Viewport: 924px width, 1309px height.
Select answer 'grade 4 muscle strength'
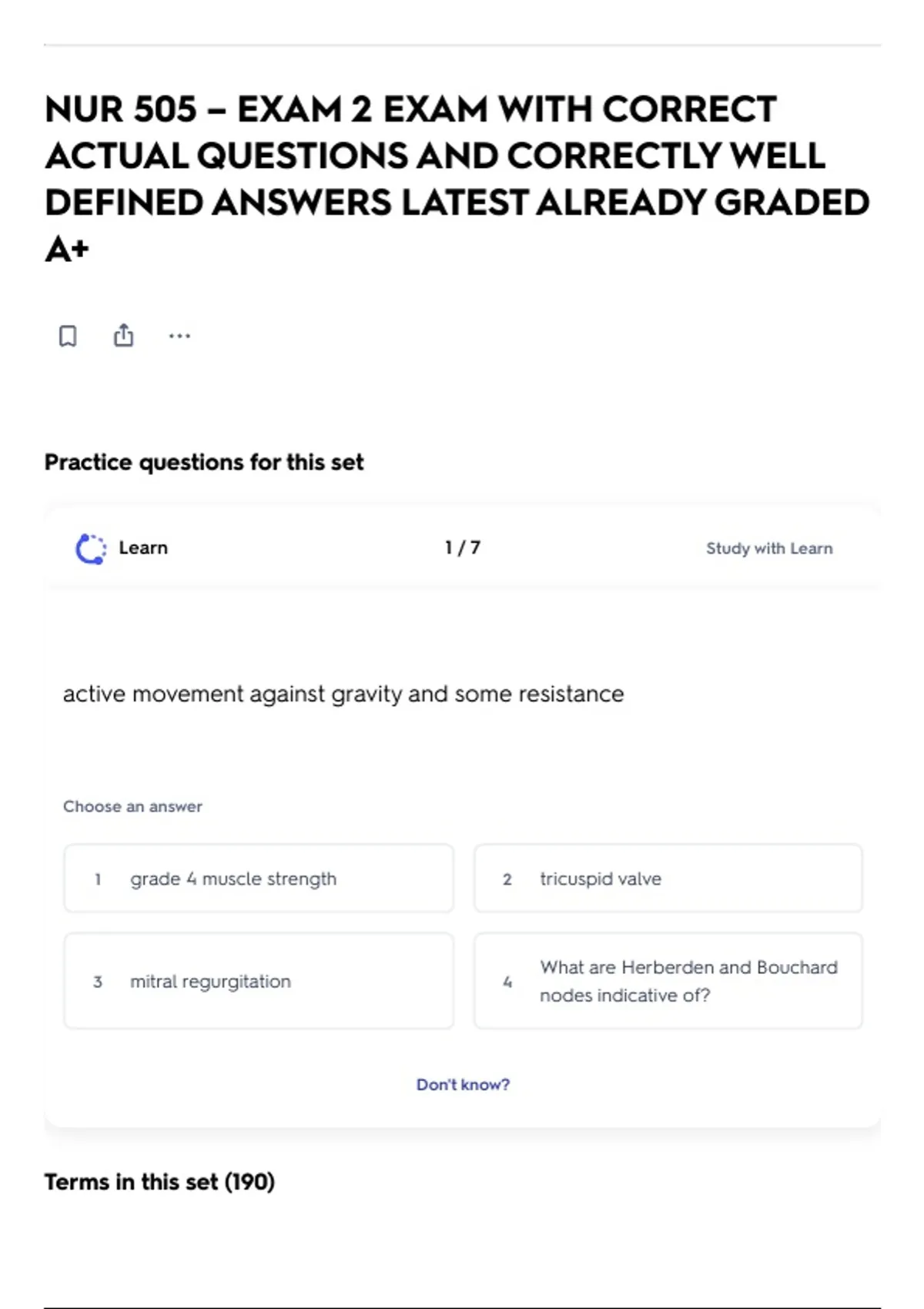pos(259,879)
